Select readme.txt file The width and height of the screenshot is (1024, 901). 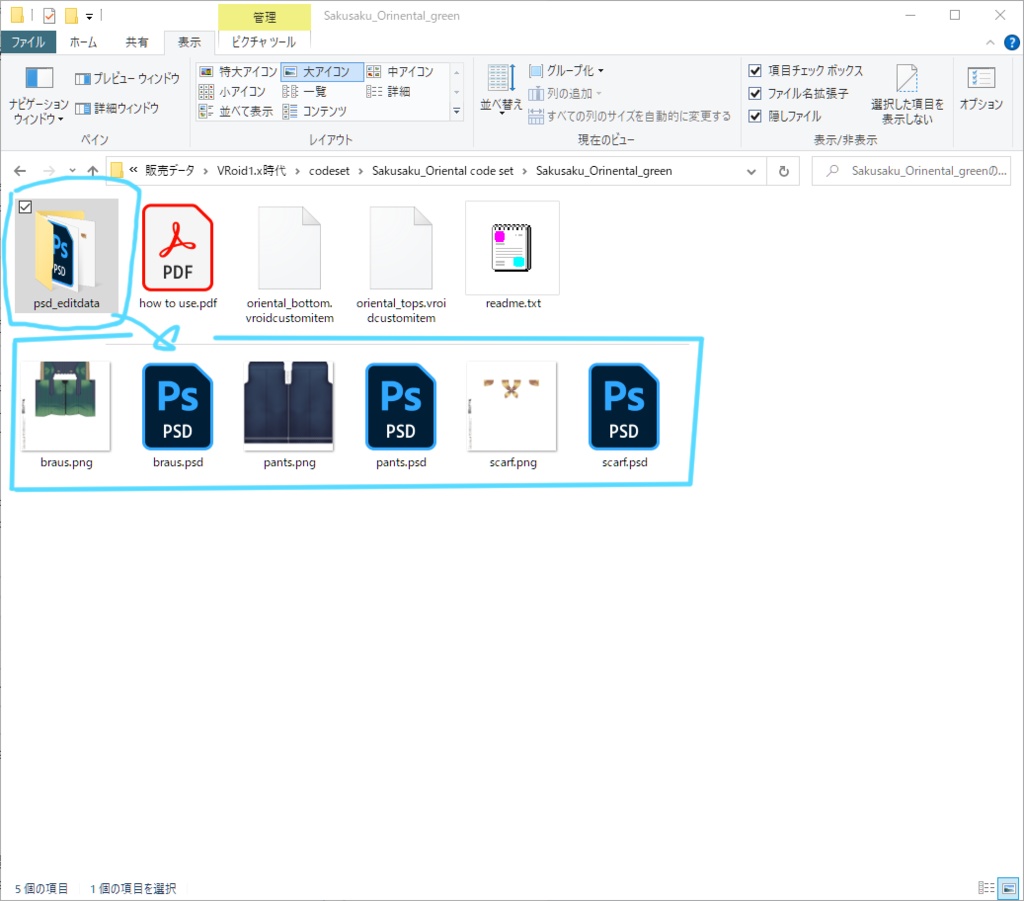[x=513, y=256]
